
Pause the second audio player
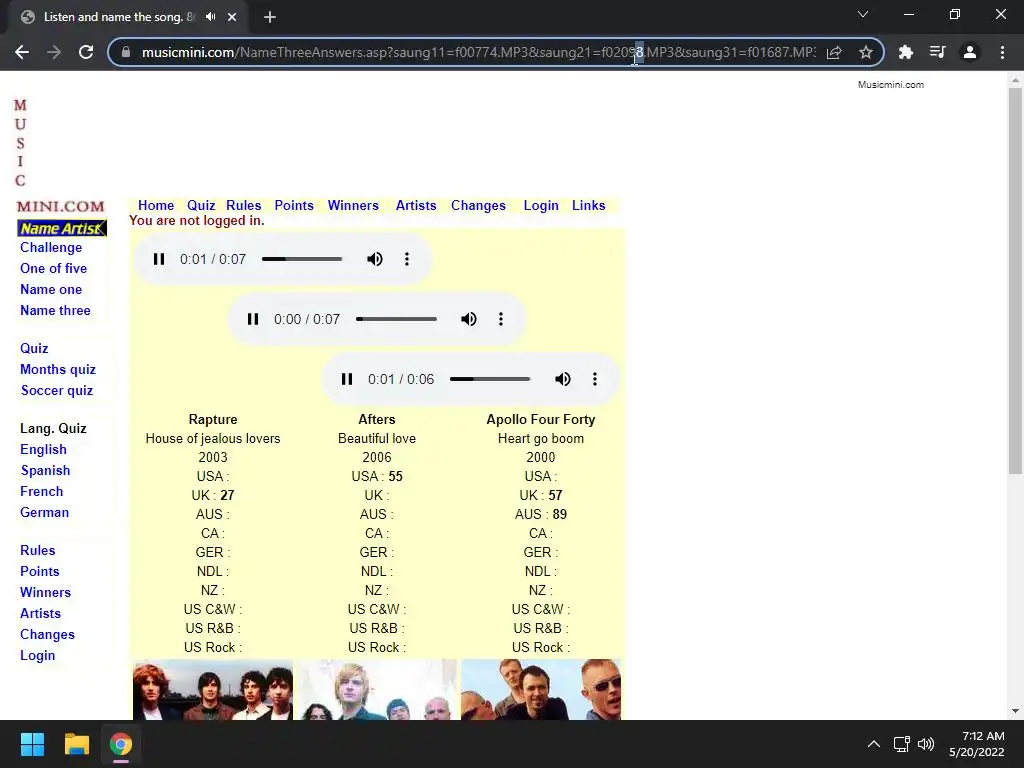click(x=253, y=319)
